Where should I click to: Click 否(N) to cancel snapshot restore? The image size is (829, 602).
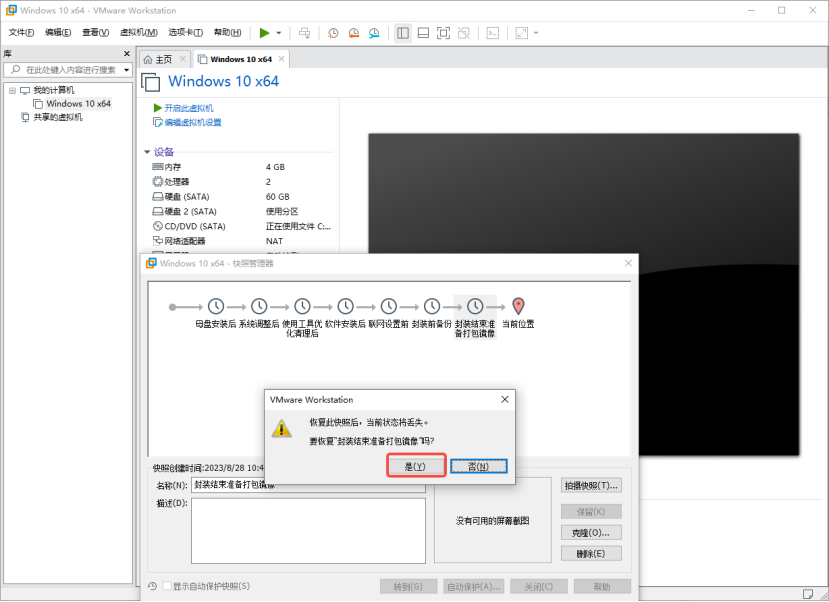point(479,466)
